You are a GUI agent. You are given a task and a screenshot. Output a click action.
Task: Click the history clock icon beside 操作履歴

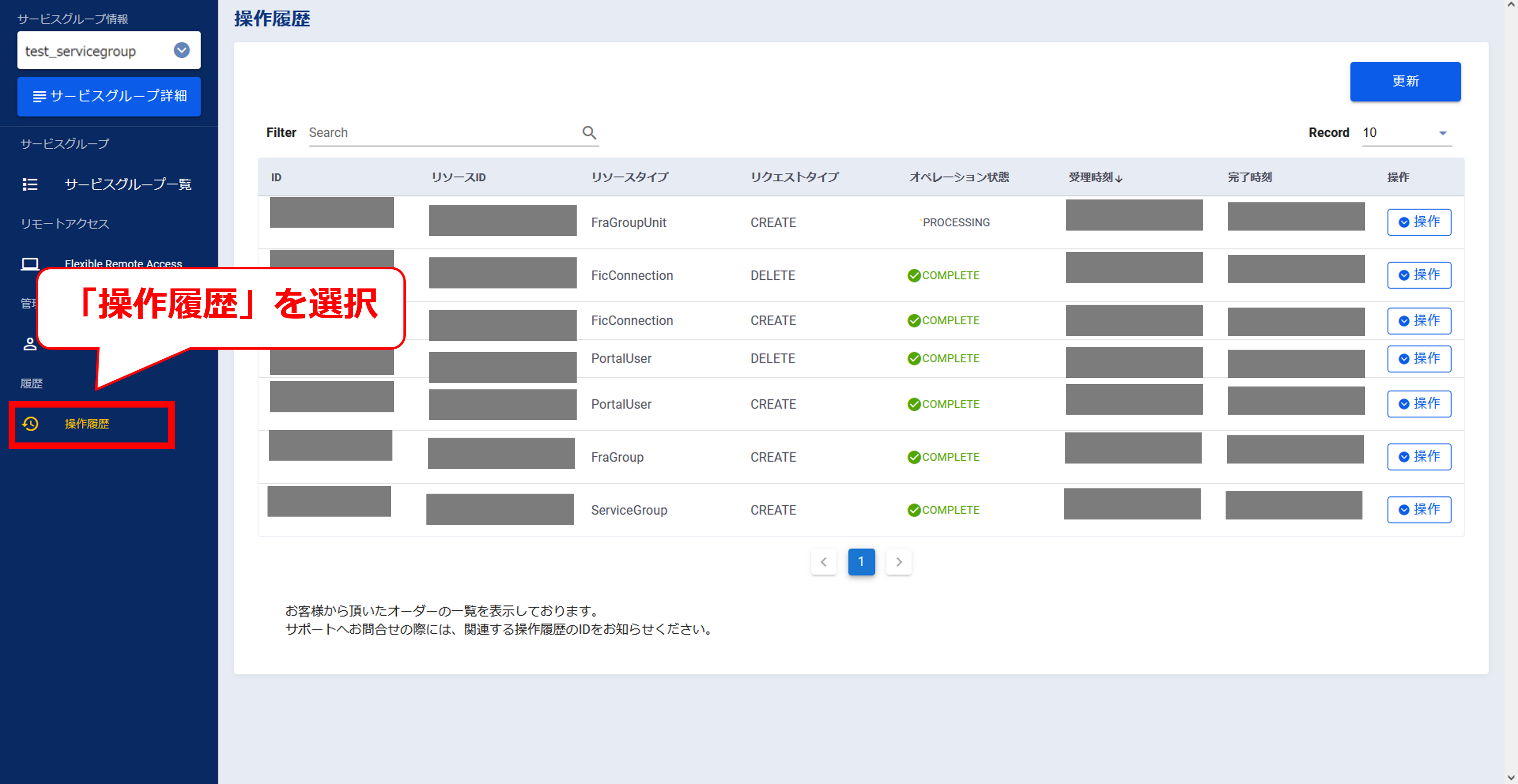pos(30,423)
